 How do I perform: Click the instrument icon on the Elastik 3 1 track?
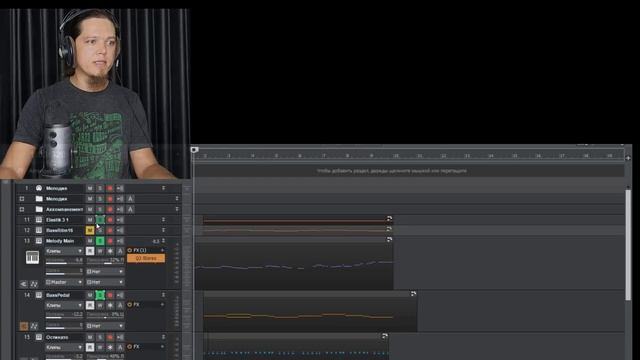[39, 220]
